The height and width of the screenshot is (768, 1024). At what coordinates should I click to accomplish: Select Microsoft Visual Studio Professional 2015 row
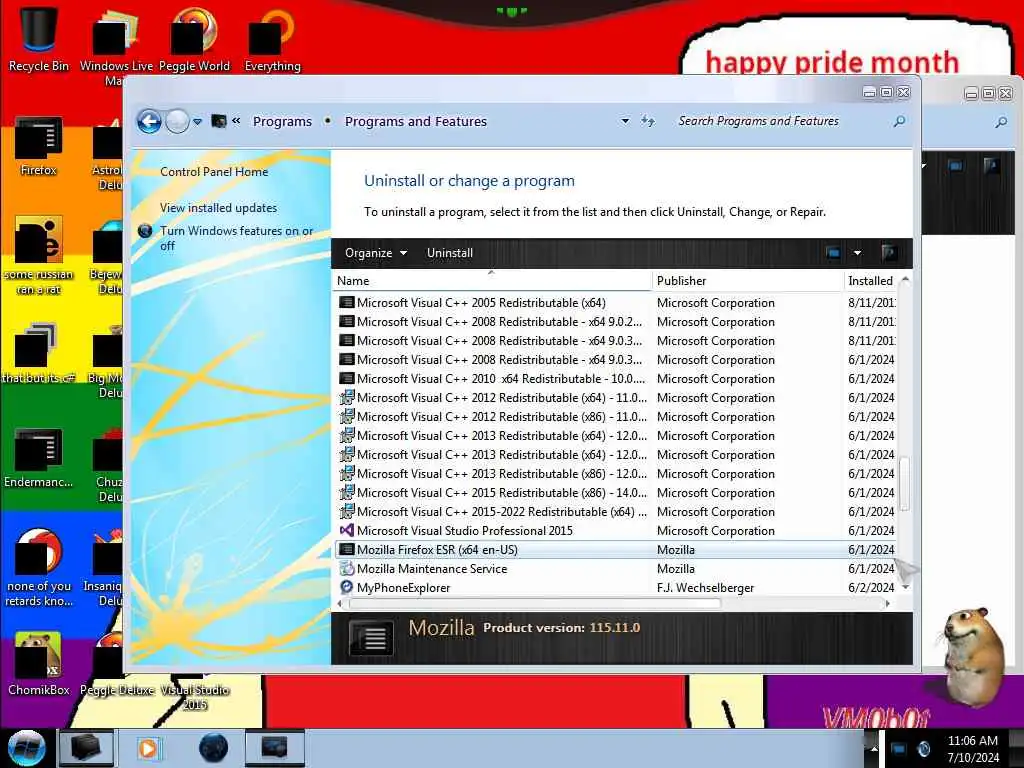click(615, 531)
